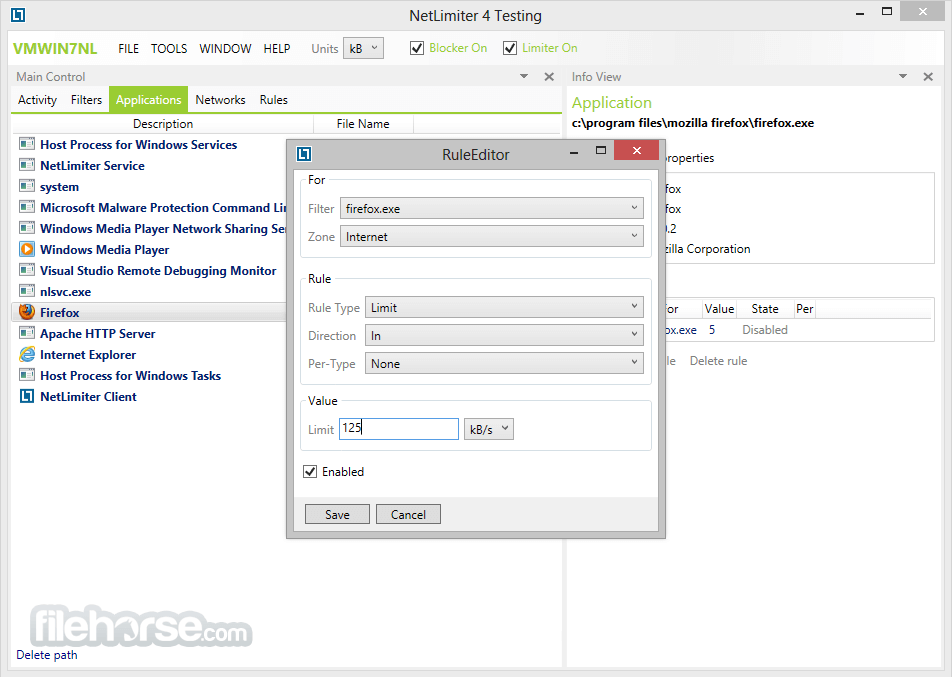Open the Main Control panel options arrow

point(524,77)
